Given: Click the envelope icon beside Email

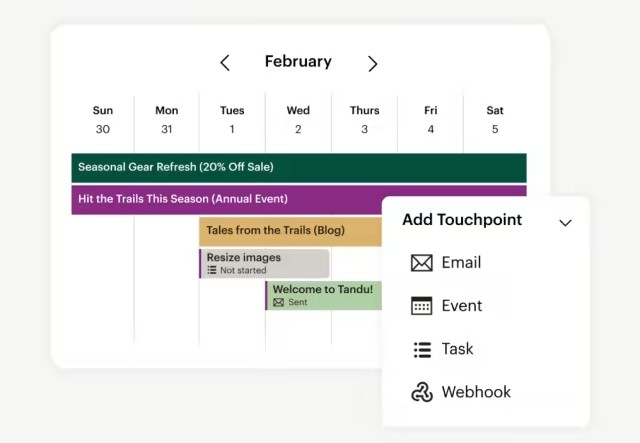Looking at the screenshot, I should [421, 263].
